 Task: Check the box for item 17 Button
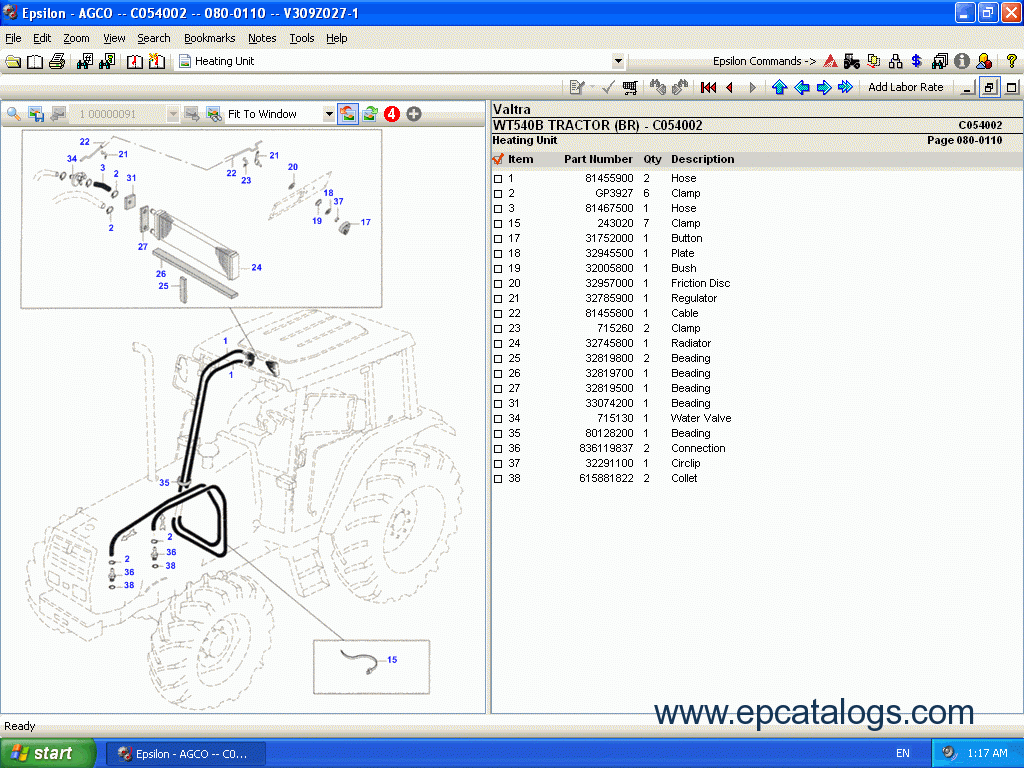(498, 239)
